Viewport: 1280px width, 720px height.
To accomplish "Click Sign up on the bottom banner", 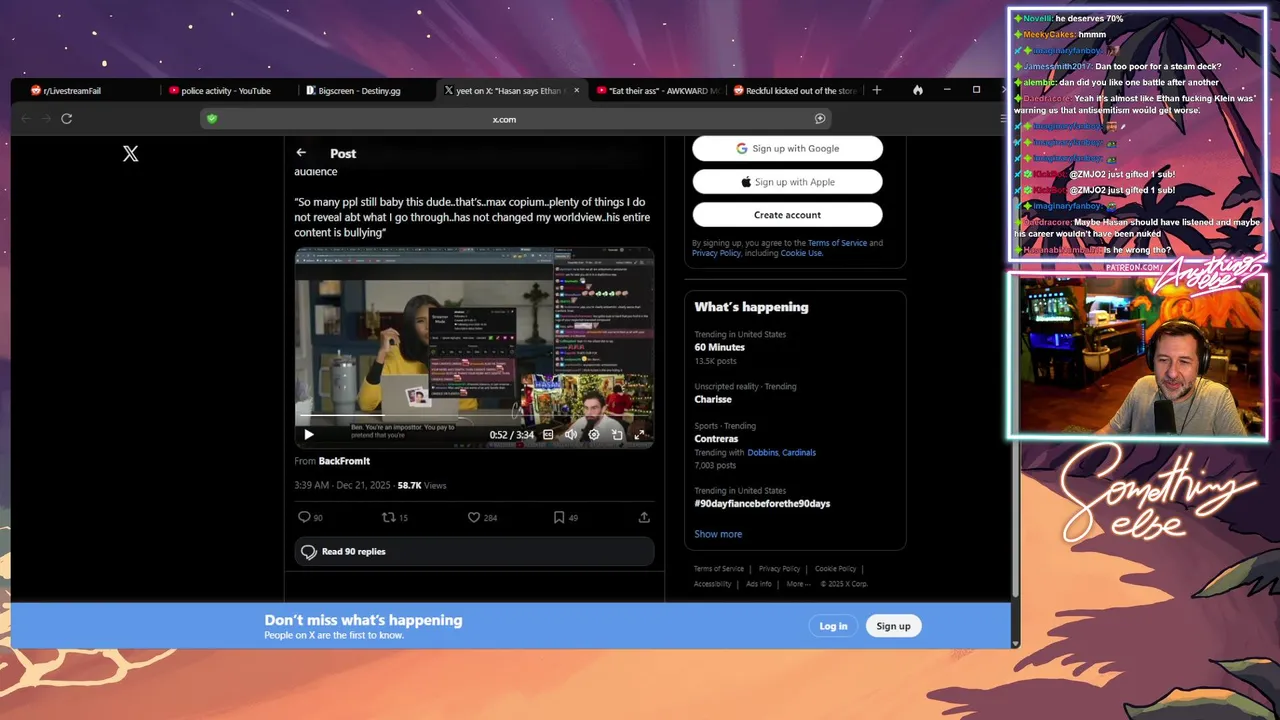I will [x=893, y=626].
